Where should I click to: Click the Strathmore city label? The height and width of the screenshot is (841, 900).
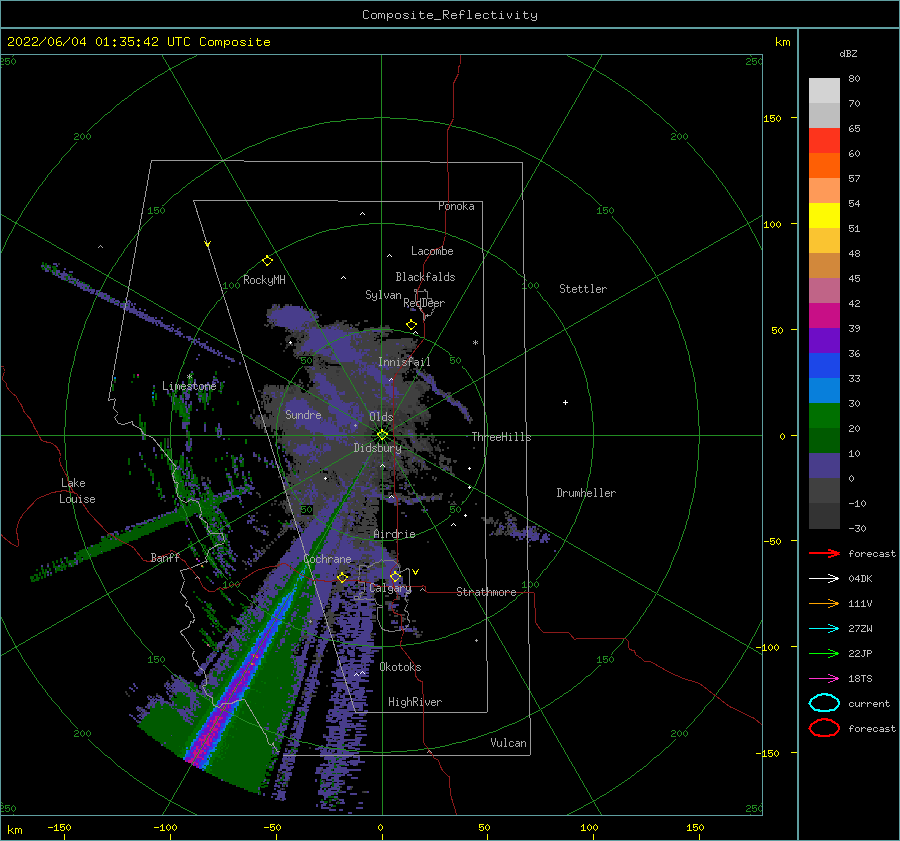(486, 592)
